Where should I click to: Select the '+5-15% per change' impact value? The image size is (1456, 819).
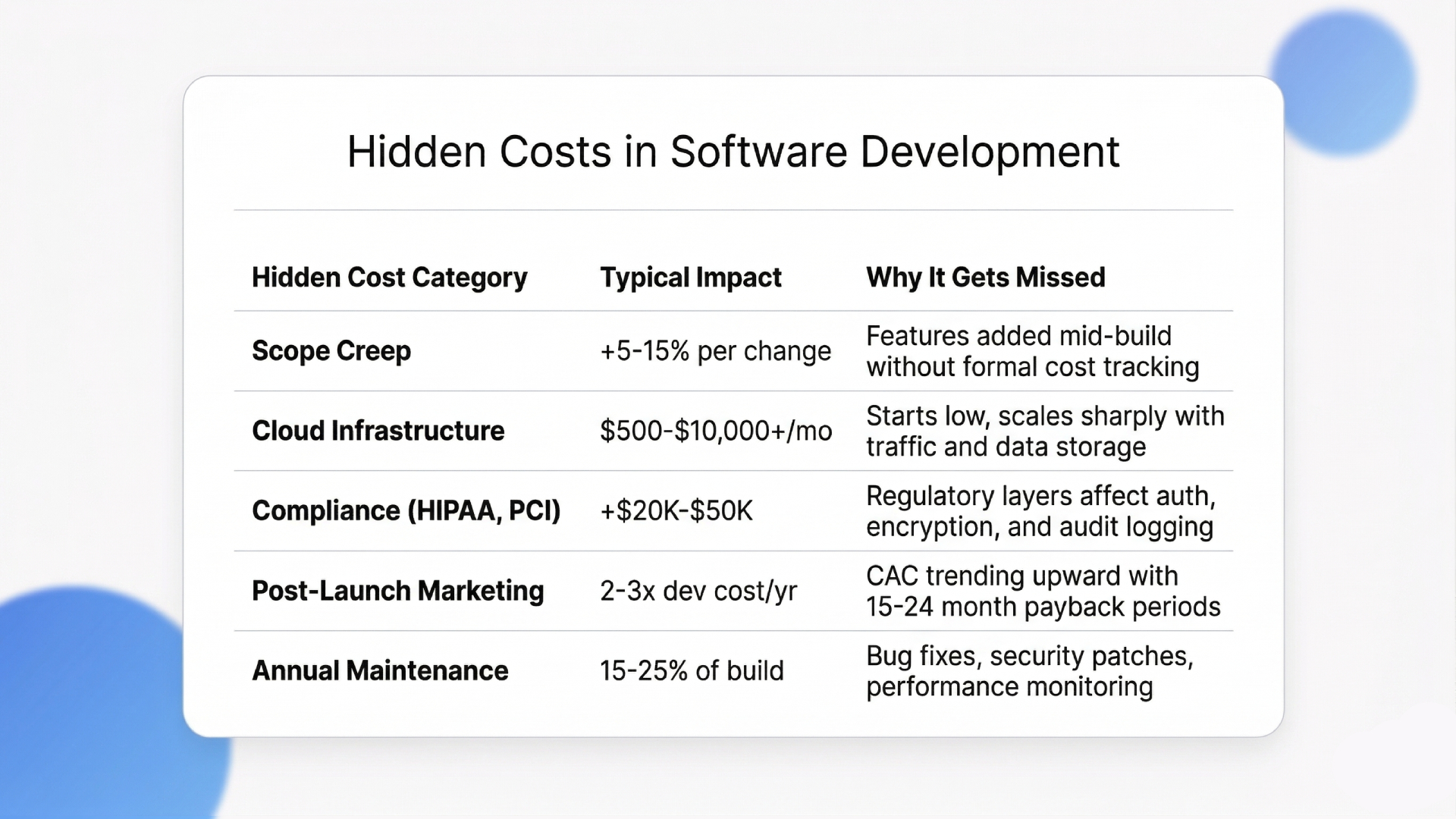pyautogui.click(x=716, y=350)
